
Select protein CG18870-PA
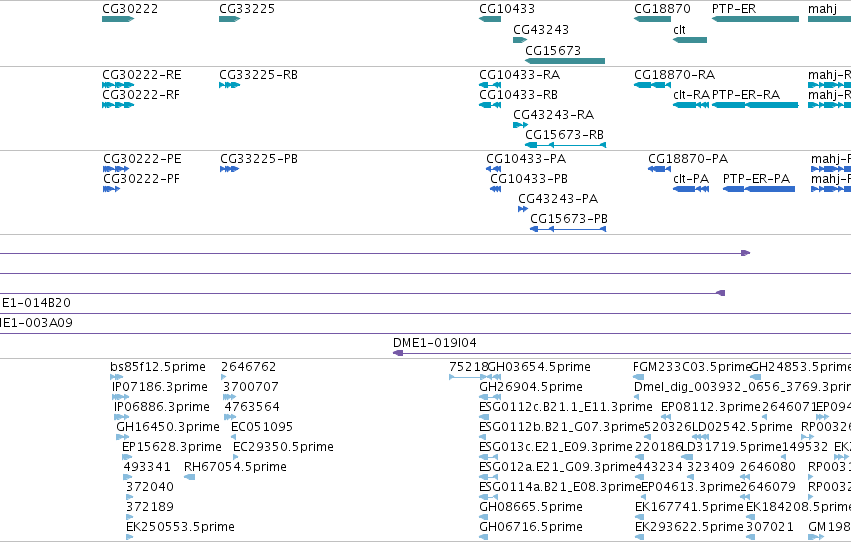pyautogui.click(x=659, y=169)
